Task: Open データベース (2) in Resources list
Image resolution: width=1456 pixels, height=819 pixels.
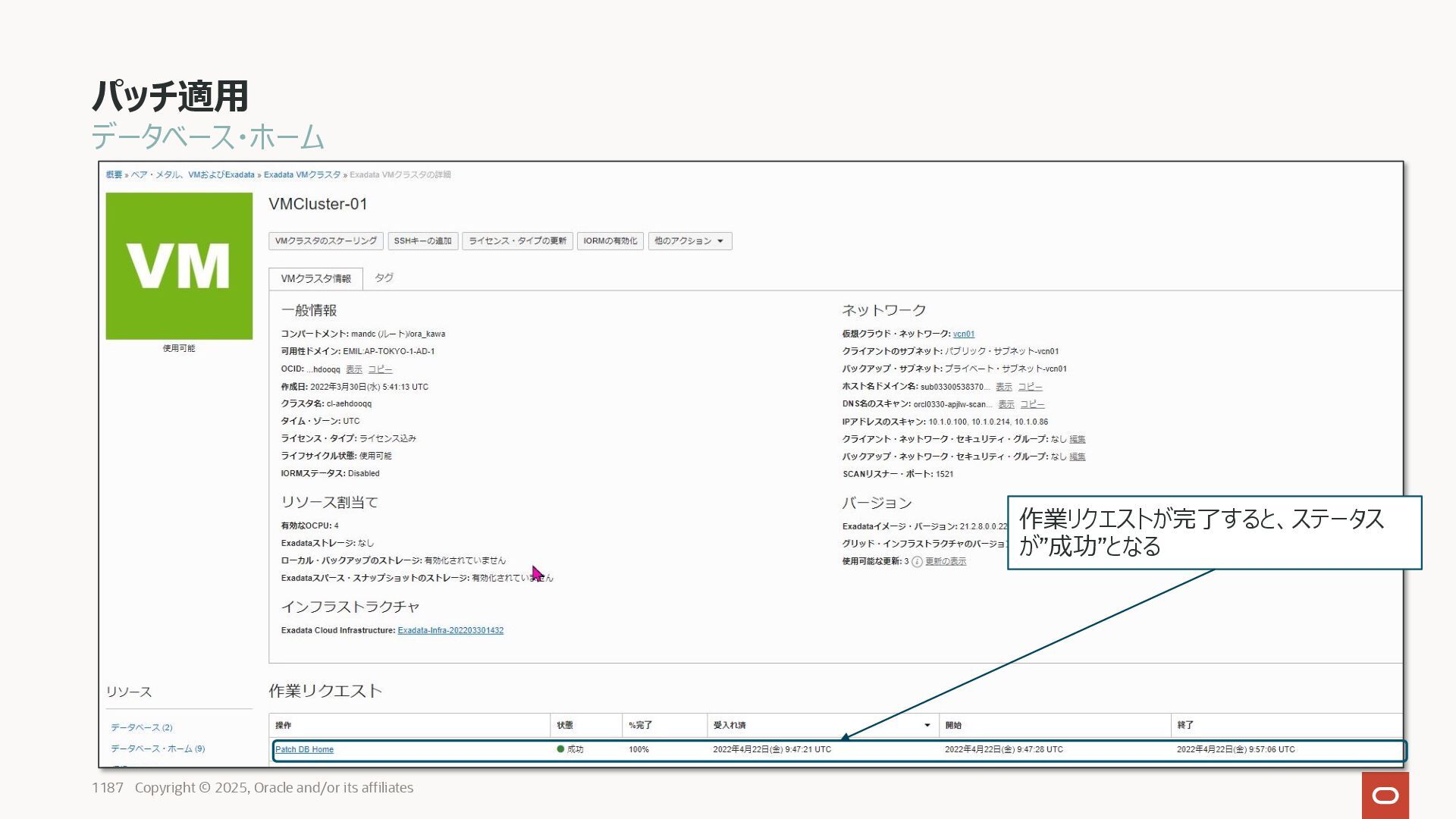Action: (142, 728)
